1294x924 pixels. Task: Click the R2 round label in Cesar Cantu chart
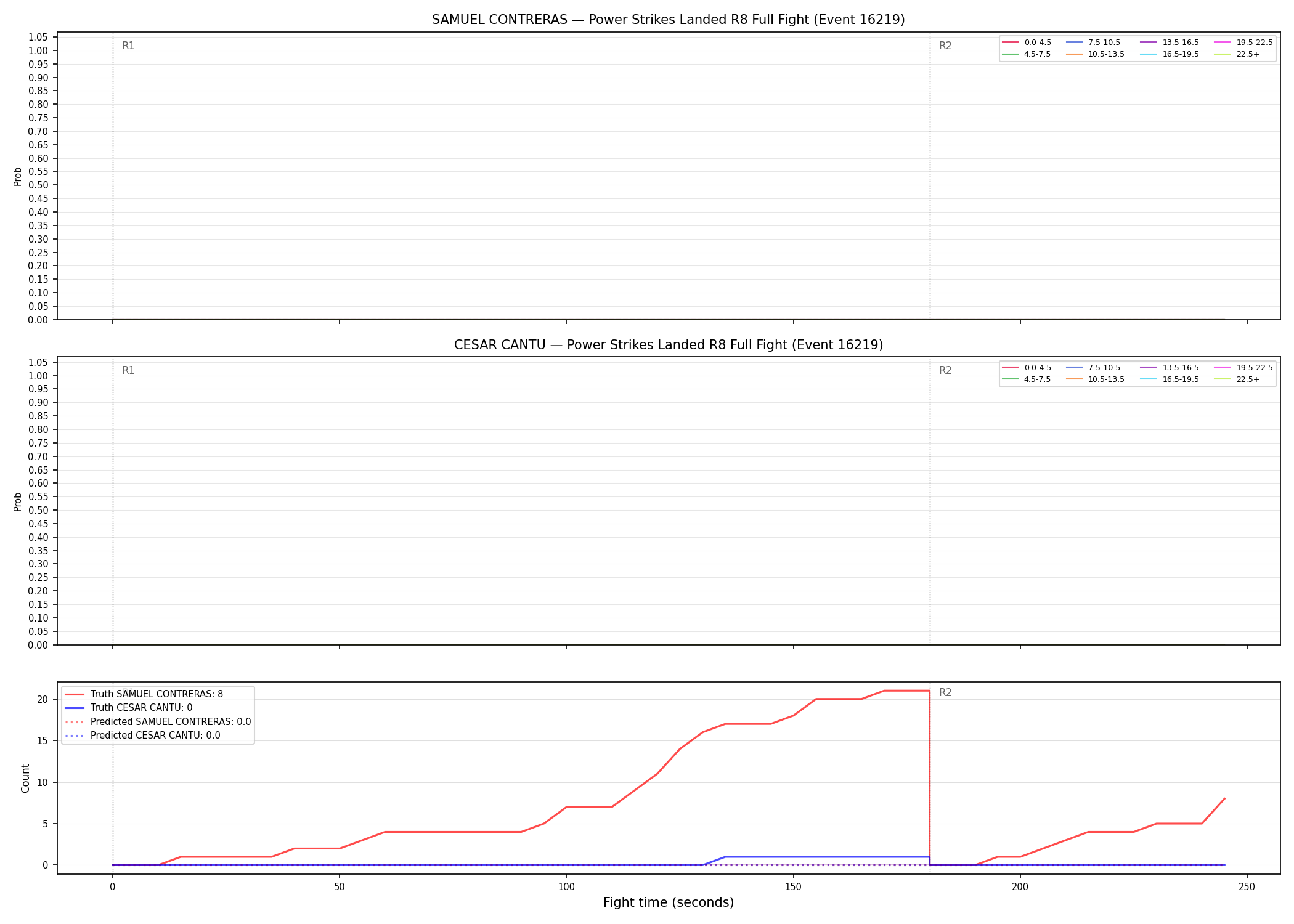point(945,370)
